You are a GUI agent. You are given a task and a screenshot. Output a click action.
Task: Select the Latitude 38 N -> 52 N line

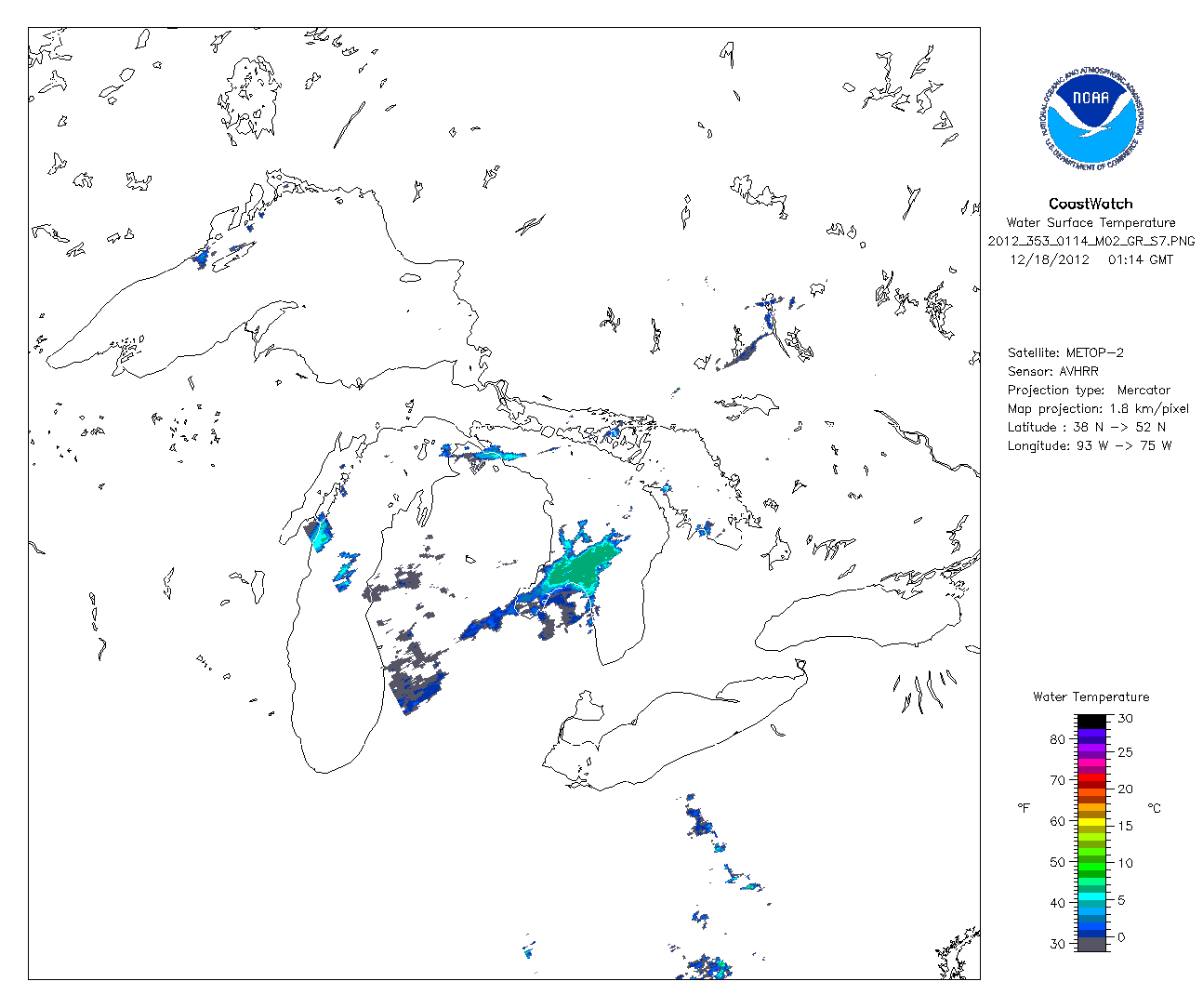click(x=1086, y=428)
